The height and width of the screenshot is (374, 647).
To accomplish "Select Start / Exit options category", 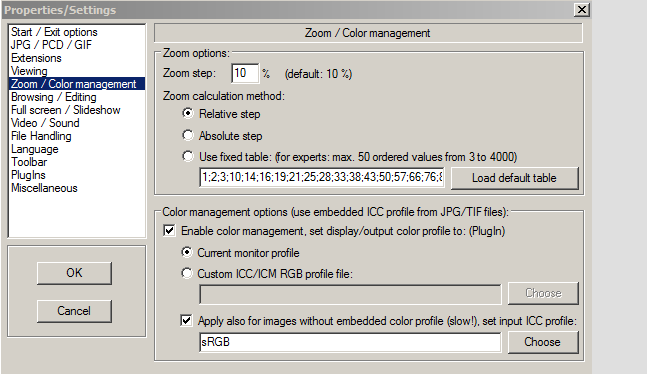I will pos(54,32).
